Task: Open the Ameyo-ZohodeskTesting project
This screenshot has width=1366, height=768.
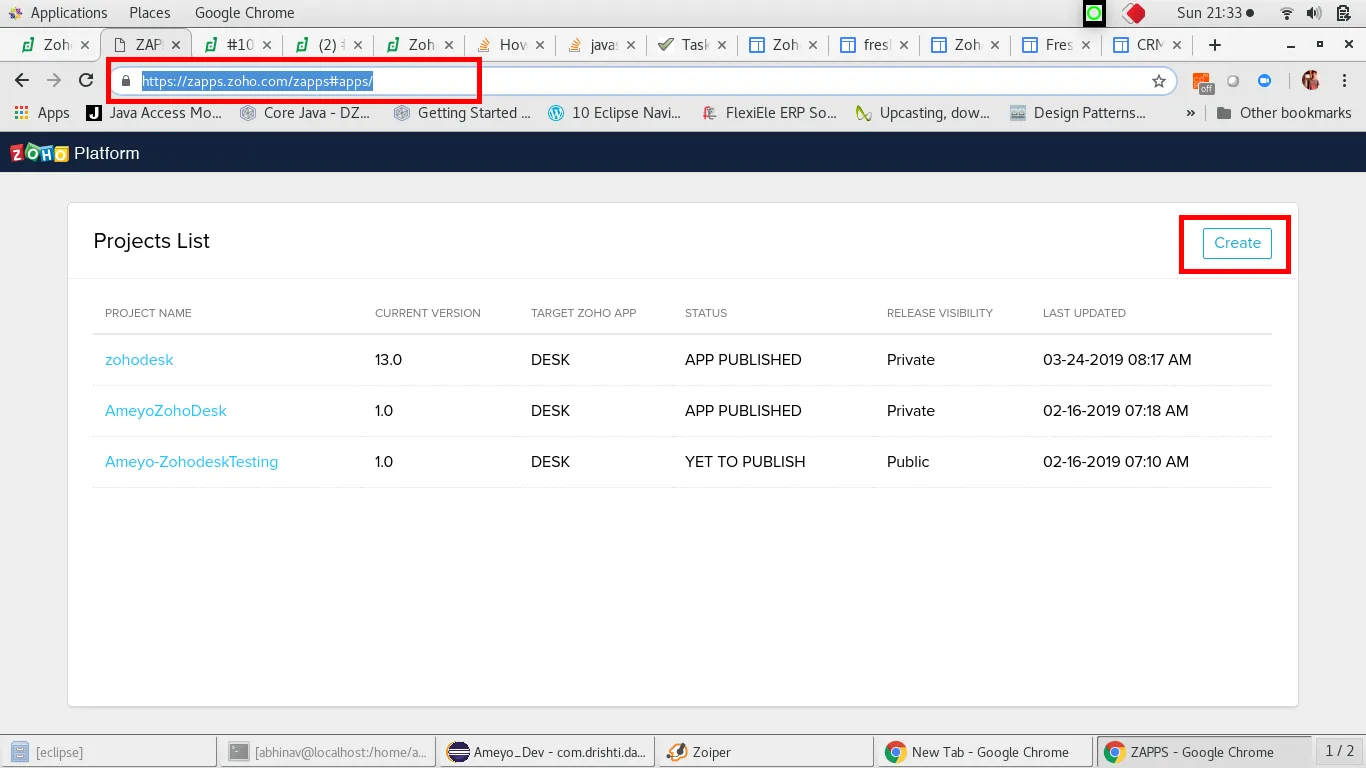Action: (x=191, y=462)
